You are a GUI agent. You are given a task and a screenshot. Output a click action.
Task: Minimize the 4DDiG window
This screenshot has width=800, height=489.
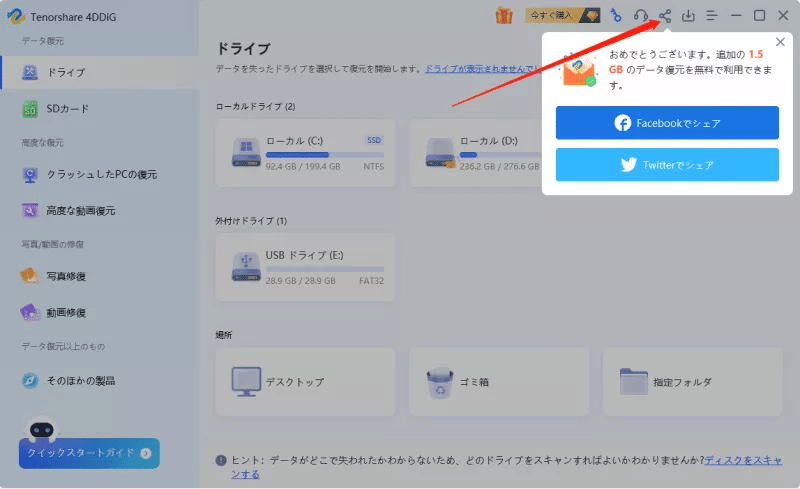736,16
